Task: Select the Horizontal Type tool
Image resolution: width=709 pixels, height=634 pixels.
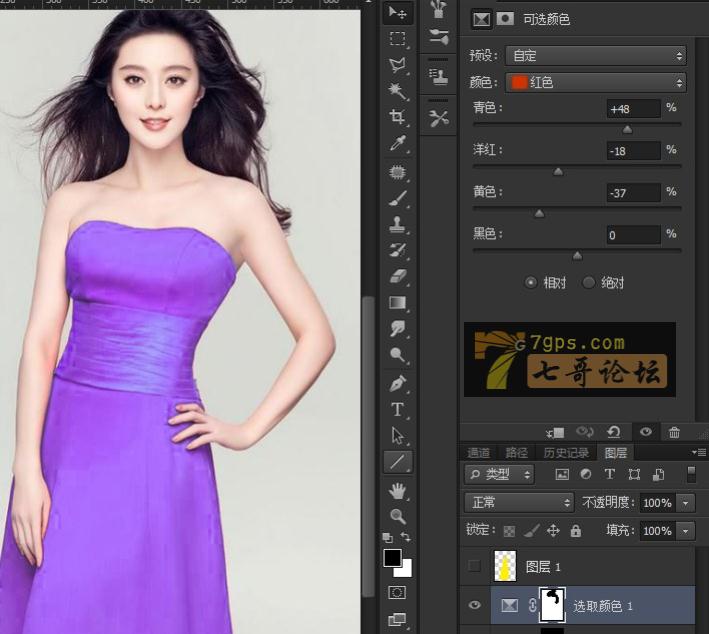Action: point(397,410)
